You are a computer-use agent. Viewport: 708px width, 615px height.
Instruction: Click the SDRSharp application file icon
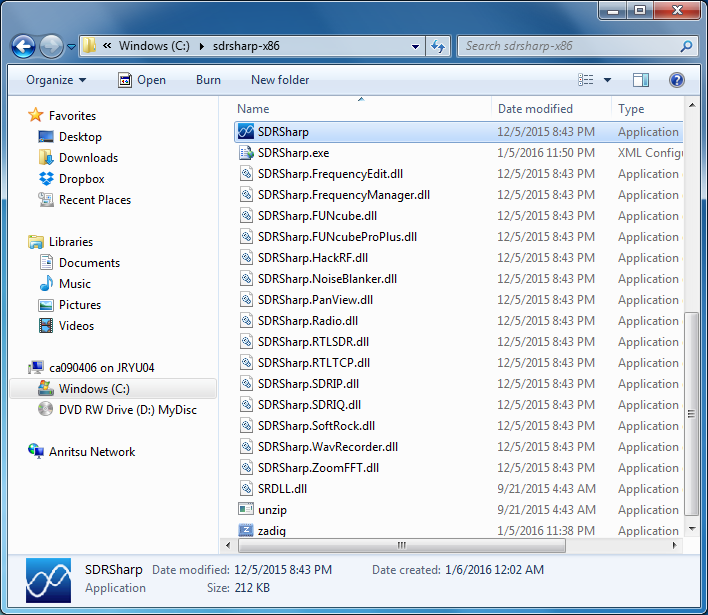246,132
